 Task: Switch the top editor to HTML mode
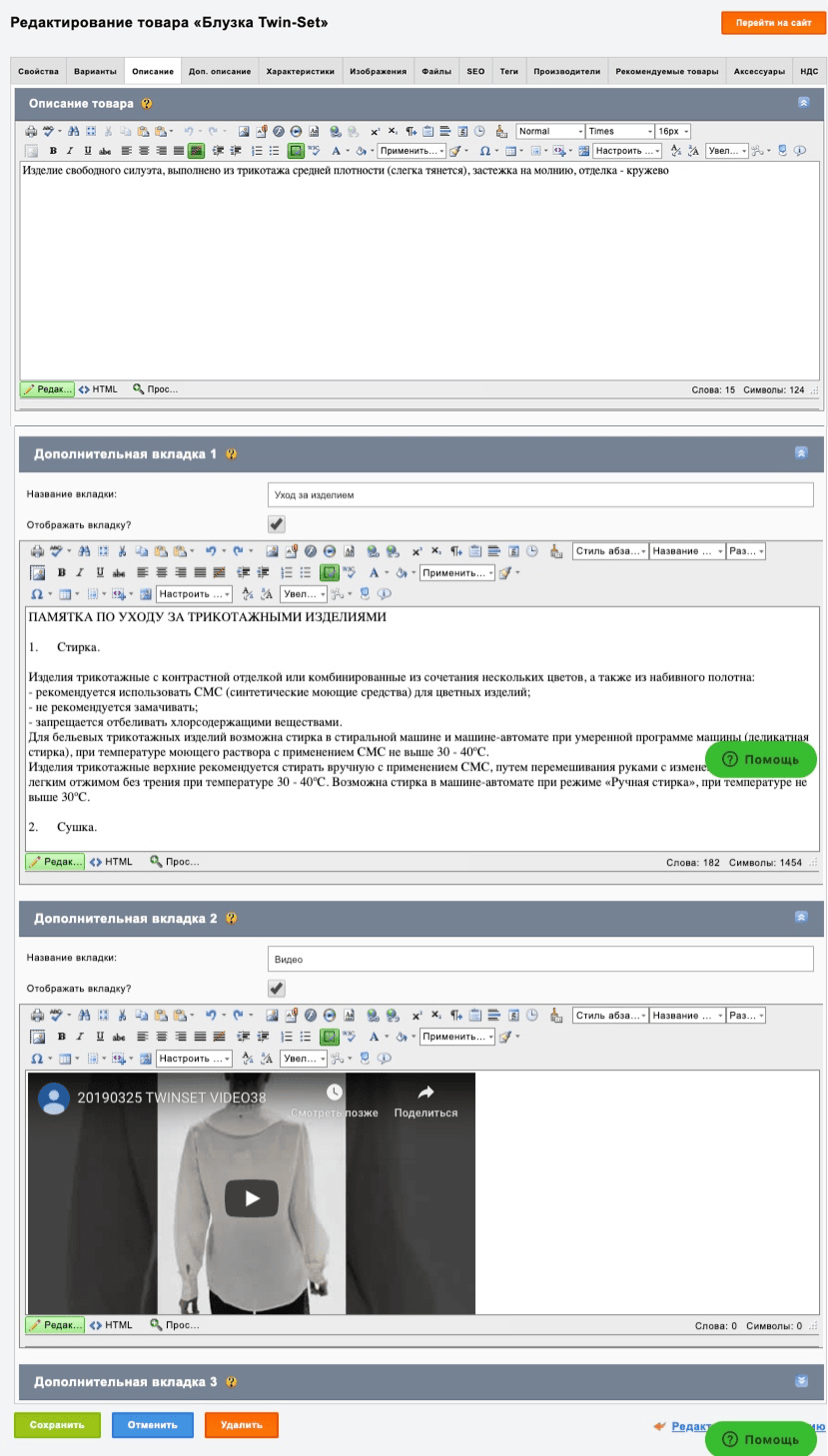coord(99,389)
